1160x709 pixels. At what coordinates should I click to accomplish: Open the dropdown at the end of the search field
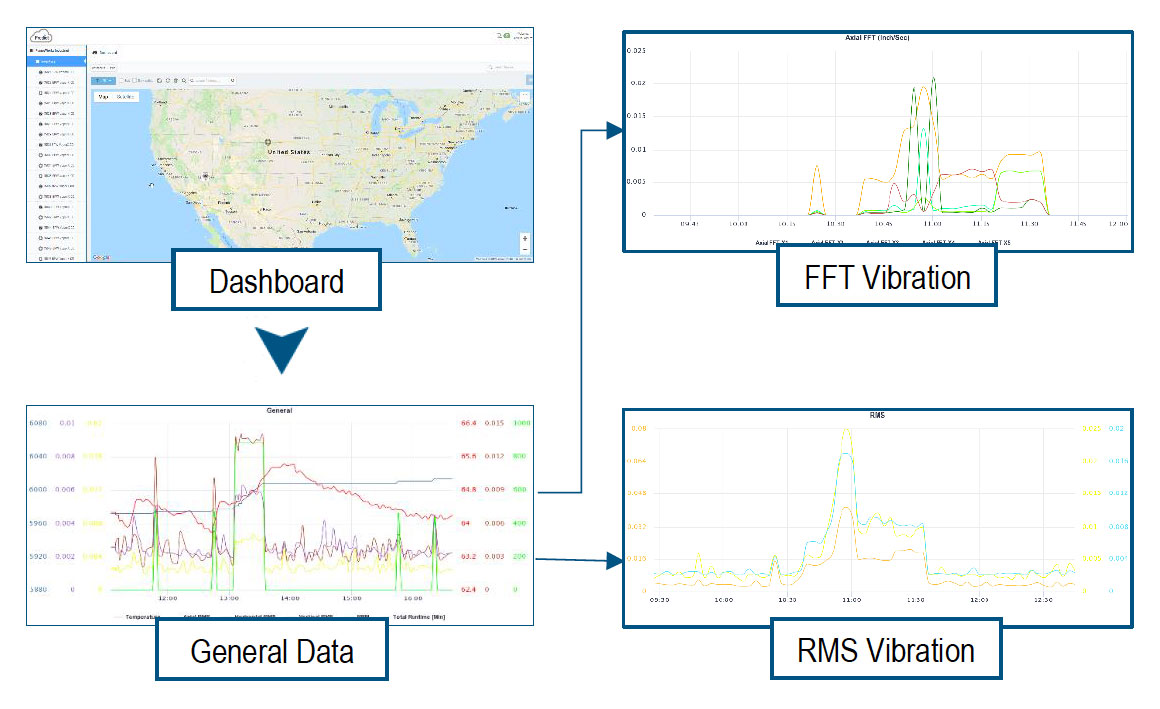click(x=232, y=80)
